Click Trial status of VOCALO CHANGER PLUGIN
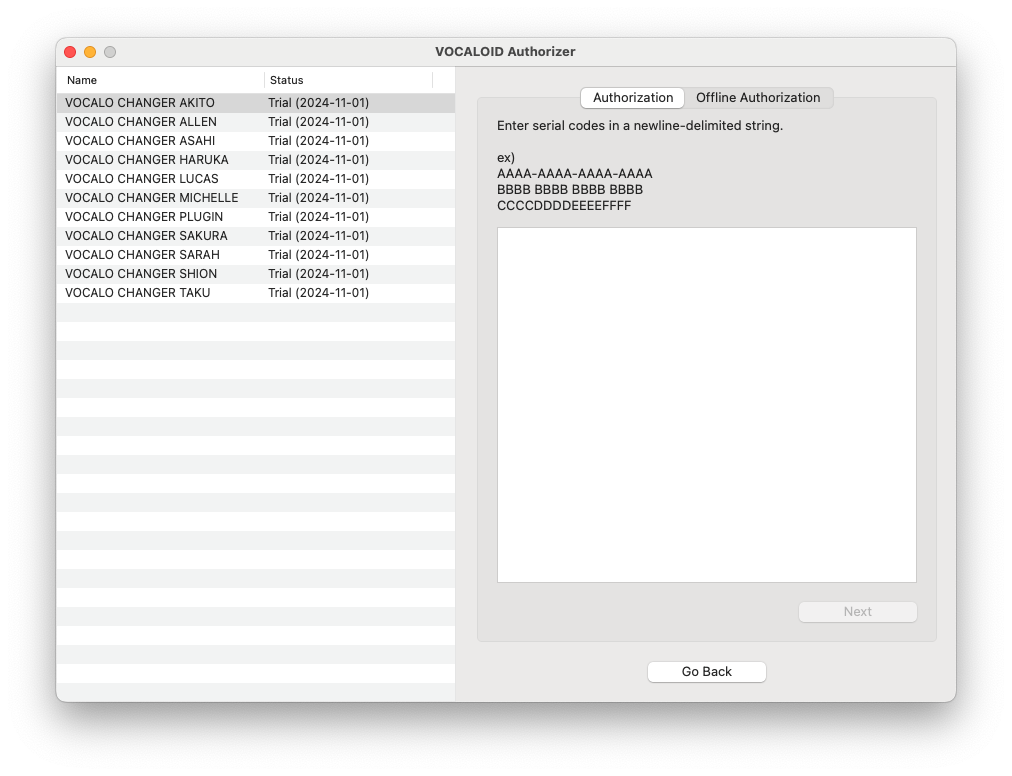This screenshot has height=776, width=1012. [x=319, y=217]
